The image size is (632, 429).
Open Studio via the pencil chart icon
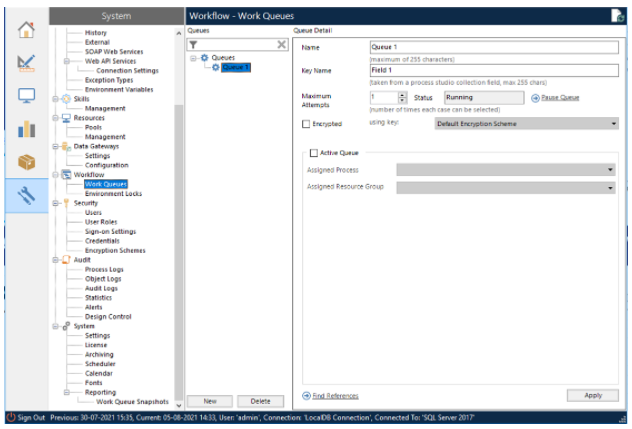pyautogui.click(x=26, y=63)
